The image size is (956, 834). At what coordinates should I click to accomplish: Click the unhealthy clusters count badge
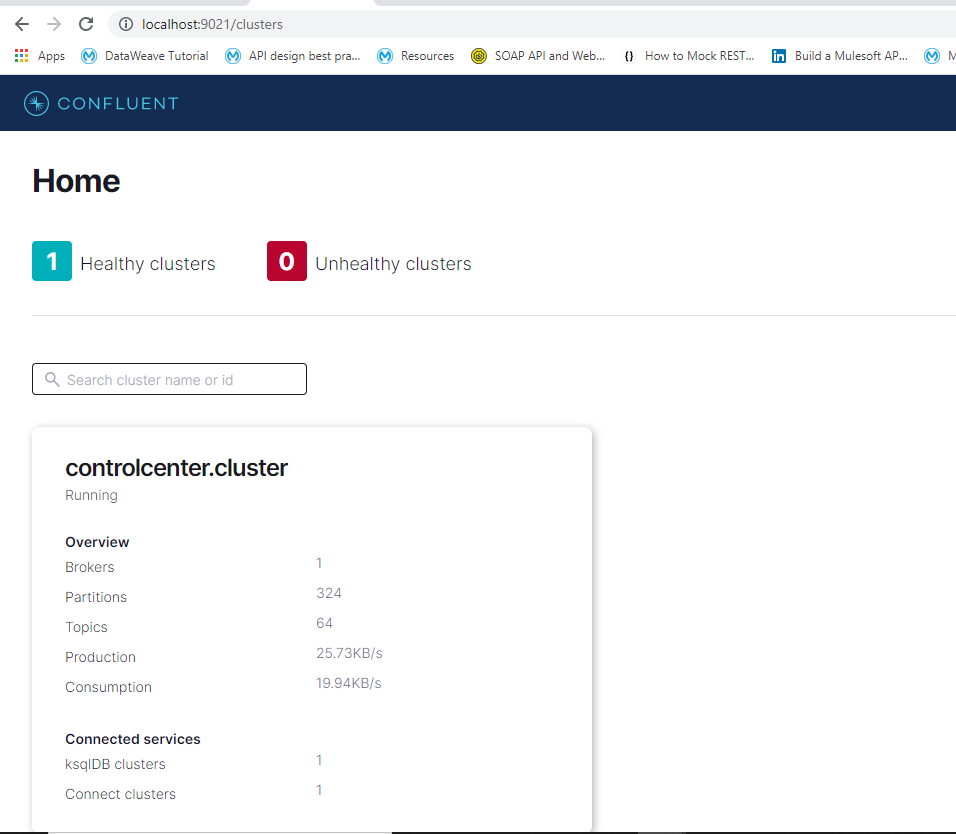(x=287, y=261)
